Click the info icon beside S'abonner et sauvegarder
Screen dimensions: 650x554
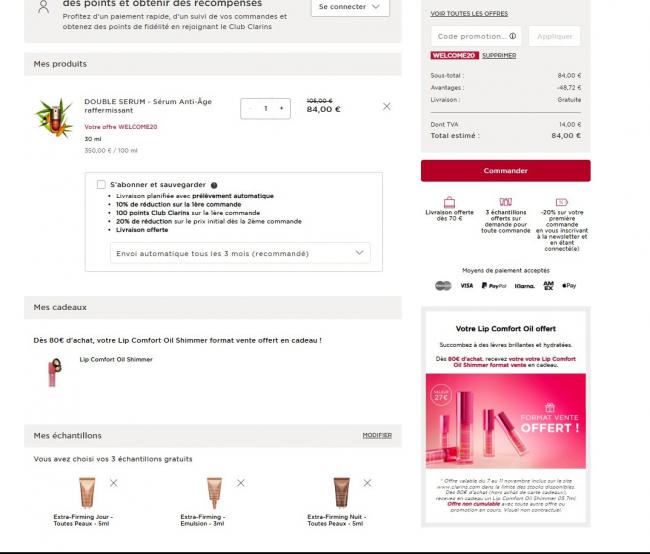pos(214,185)
